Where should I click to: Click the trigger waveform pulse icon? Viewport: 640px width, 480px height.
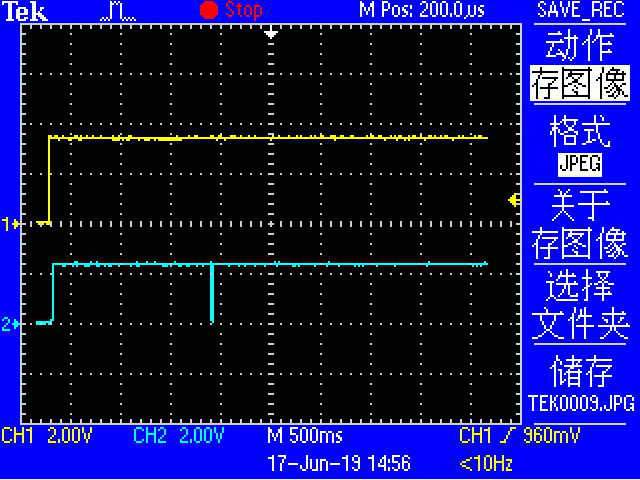(x=118, y=12)
